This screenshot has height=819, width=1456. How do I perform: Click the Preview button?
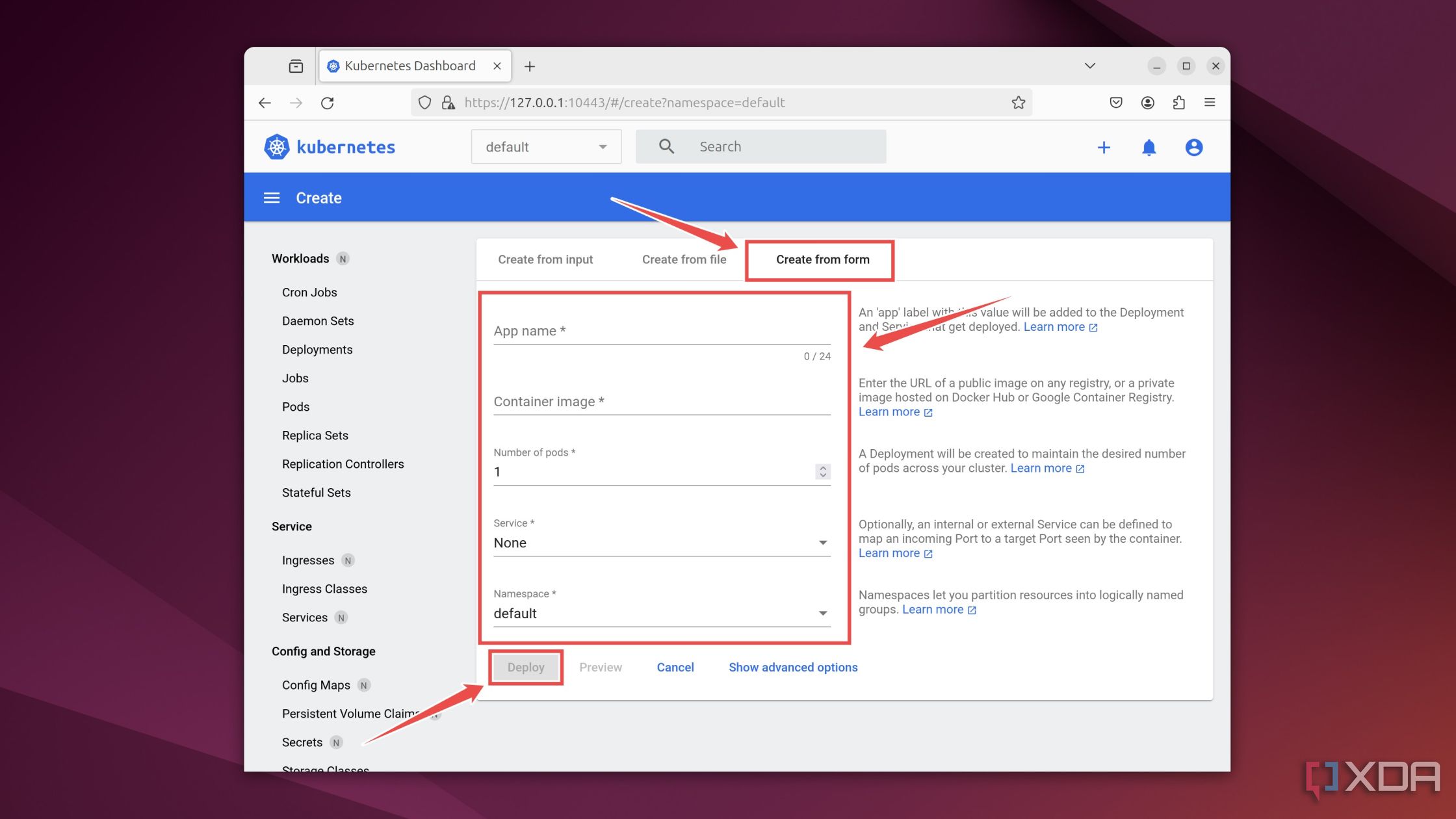[600, 667]
